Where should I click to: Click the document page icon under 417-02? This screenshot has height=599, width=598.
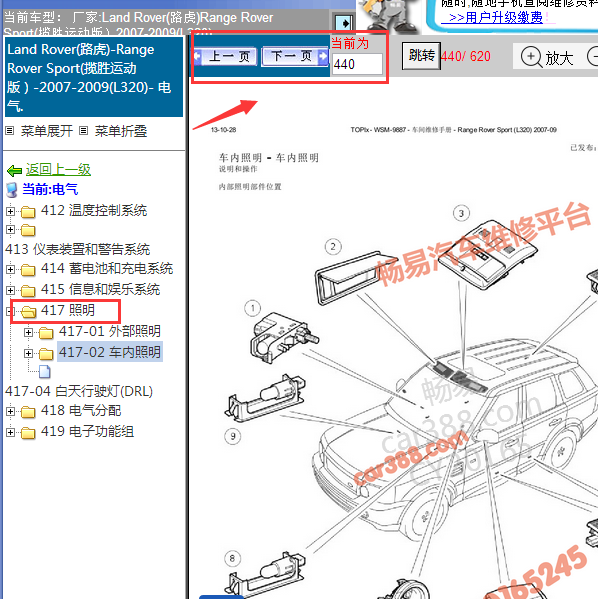pos(45,371)
